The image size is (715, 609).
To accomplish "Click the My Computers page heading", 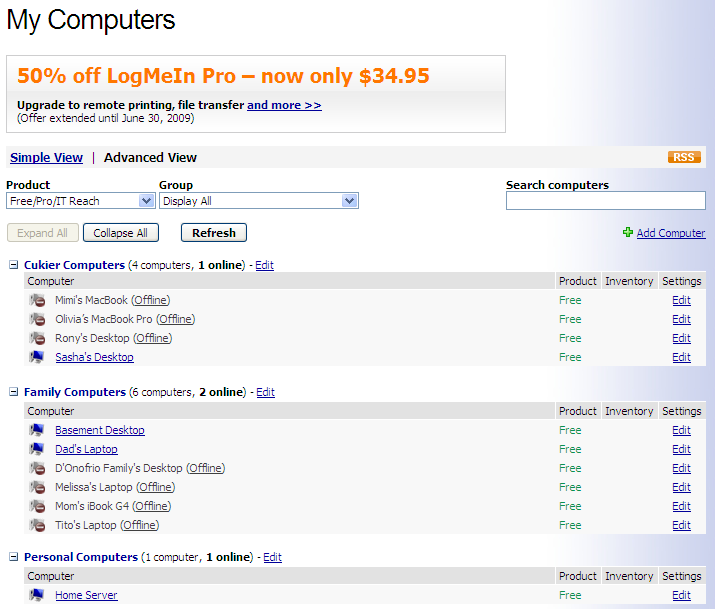I will pos(91,20).
